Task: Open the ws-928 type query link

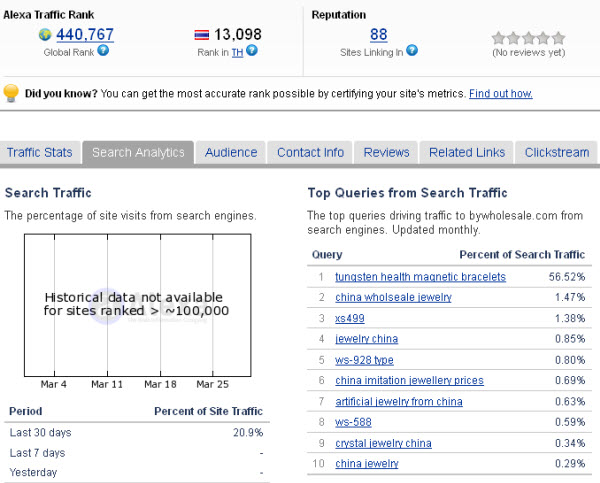Action: point(364,360)
